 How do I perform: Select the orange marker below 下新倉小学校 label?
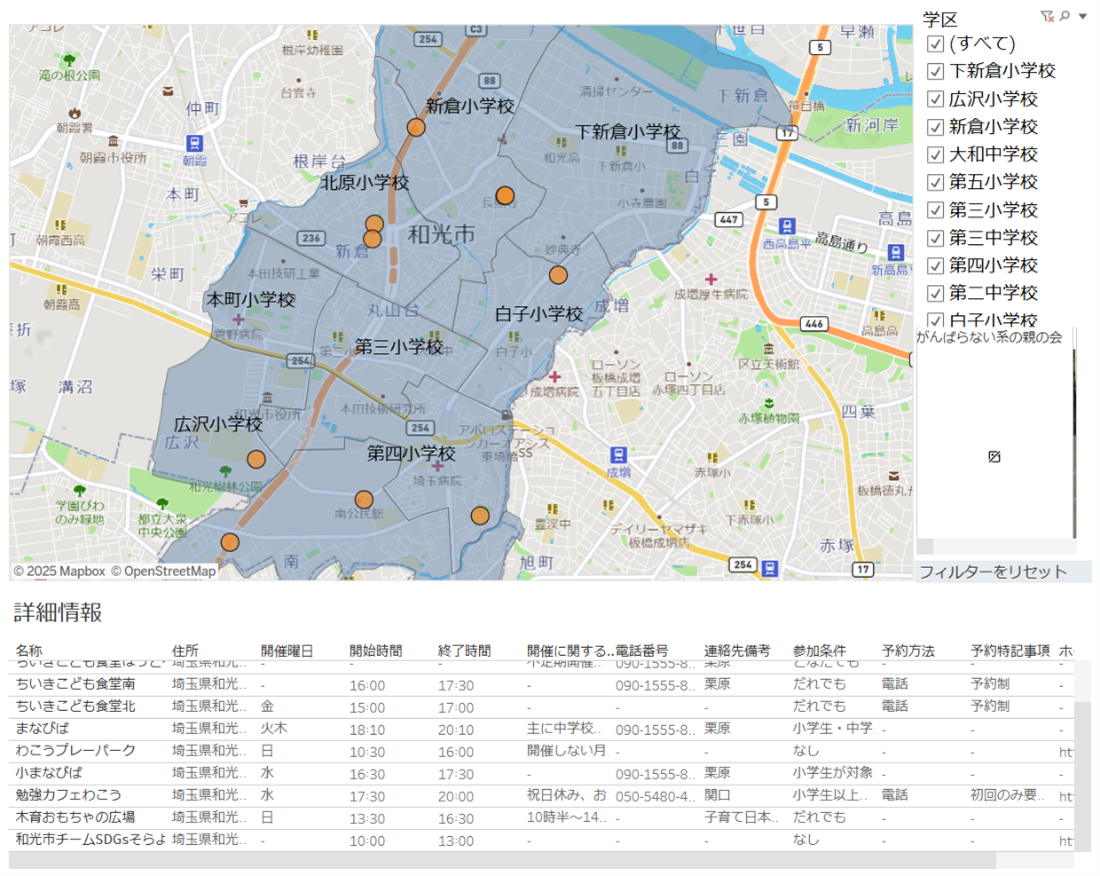(x=505, y=196)
